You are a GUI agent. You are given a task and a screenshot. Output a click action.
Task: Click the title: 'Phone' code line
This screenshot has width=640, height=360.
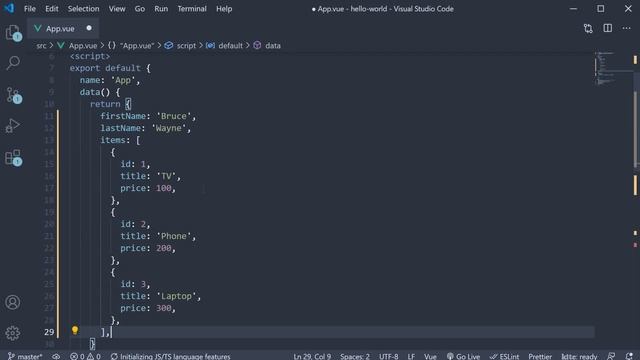coord(158,236)
